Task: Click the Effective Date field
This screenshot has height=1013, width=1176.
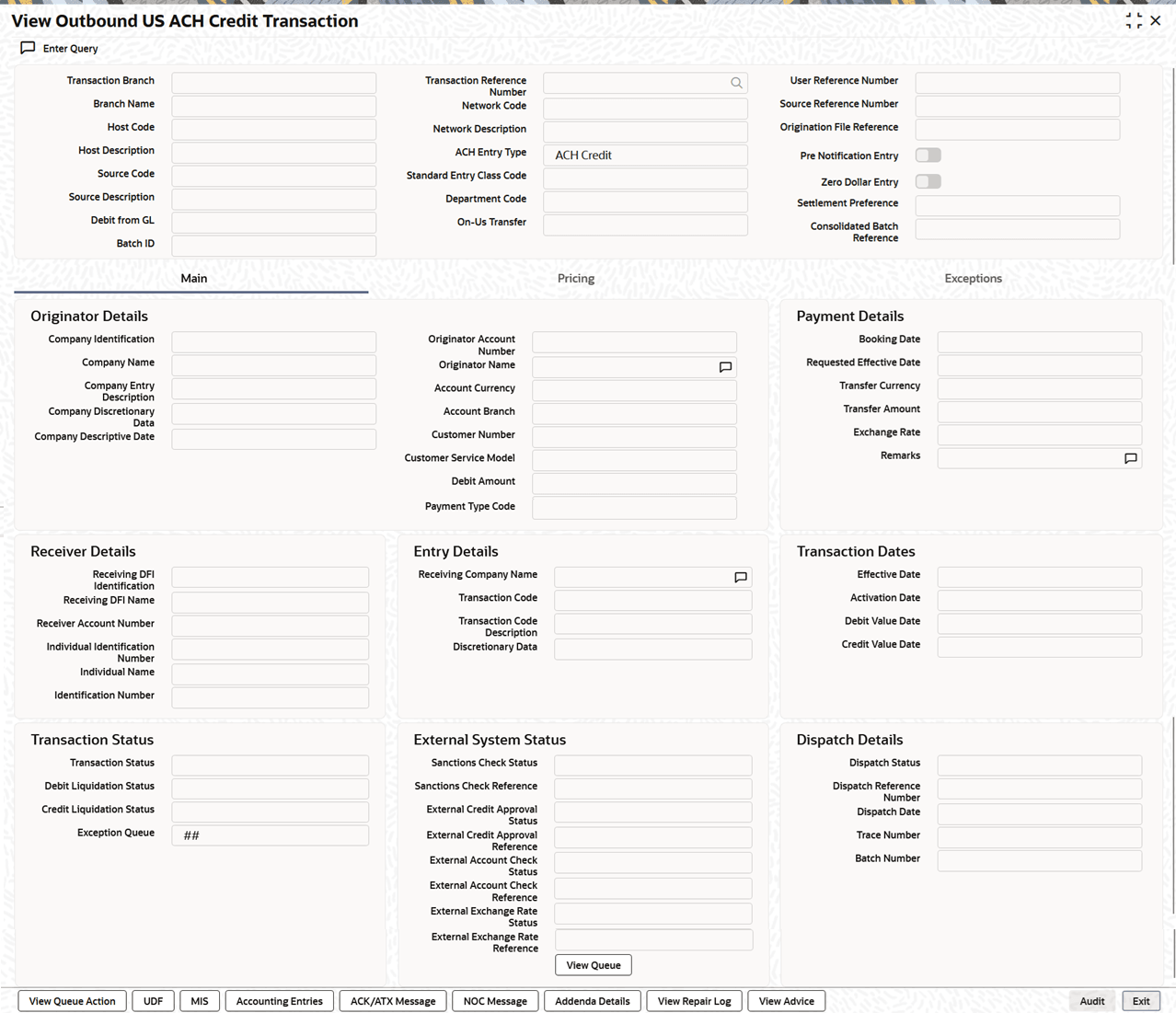Action: (x=1040, y=577)
